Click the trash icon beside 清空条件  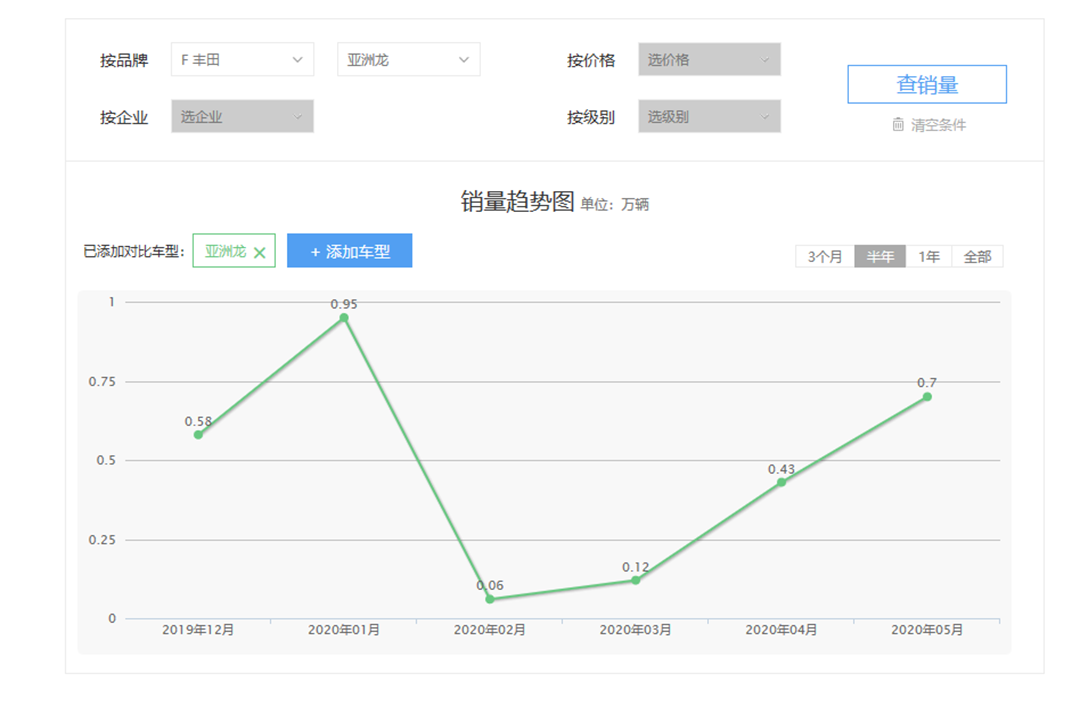click(x=898, y=125)
